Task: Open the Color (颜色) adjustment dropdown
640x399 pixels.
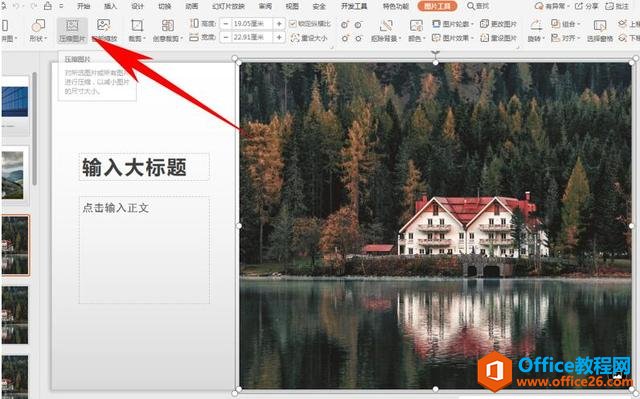Action: point(416,31)
